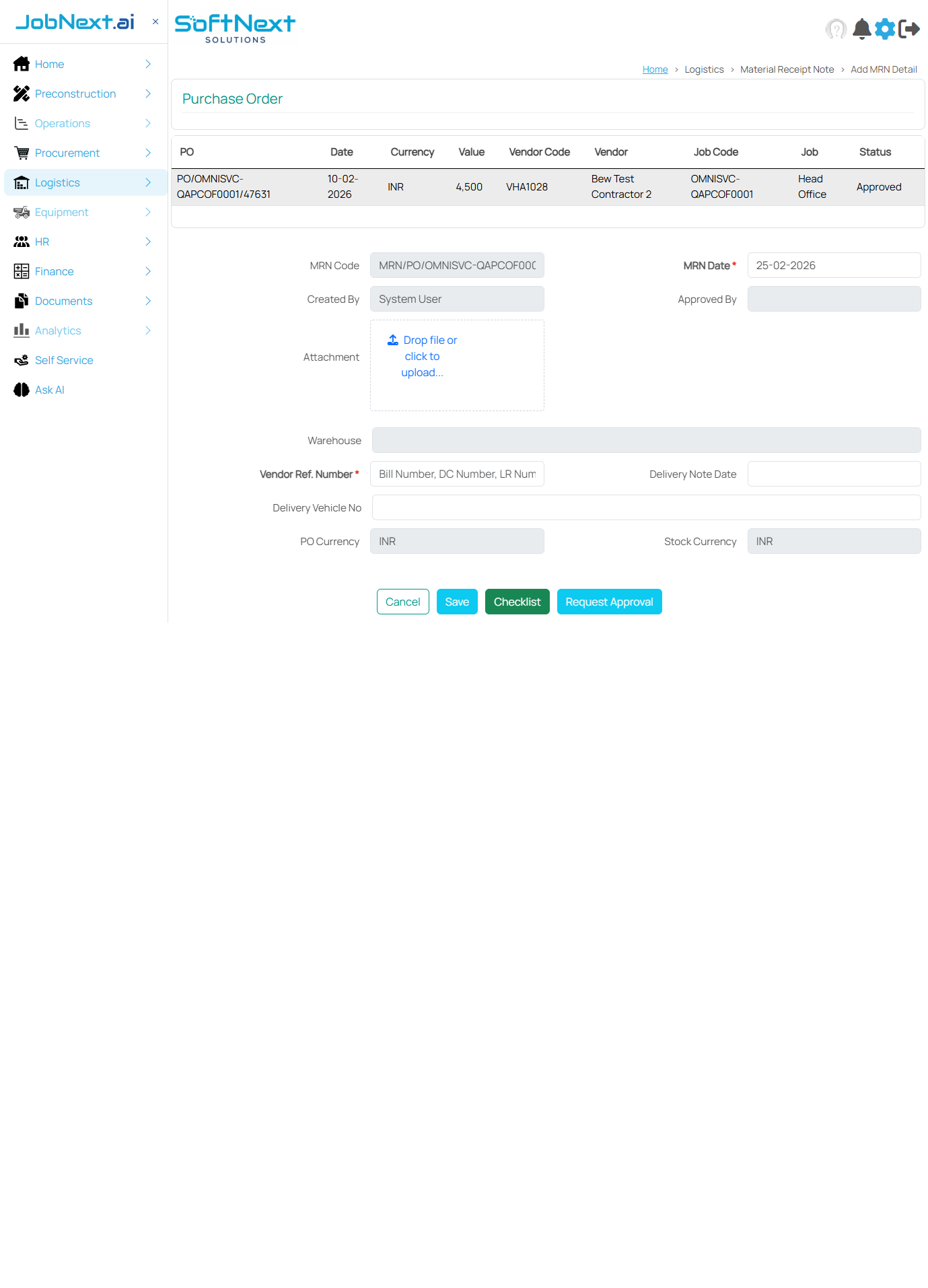Click the Stock Currency INR field
This screenshot has width=928, height=1288.
[834, 541]
